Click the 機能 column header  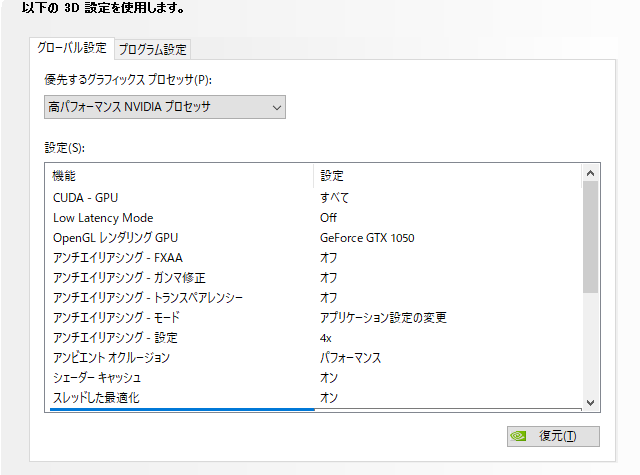pyautogui.click(x=182, y=176)
